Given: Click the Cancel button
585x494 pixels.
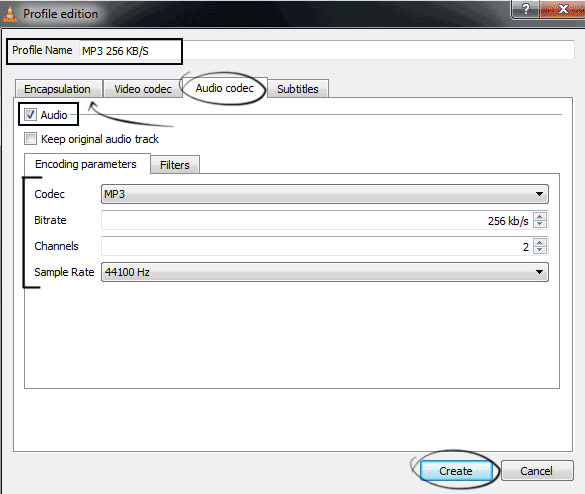Looking at the screenshot, I should (x=536, y=471).
